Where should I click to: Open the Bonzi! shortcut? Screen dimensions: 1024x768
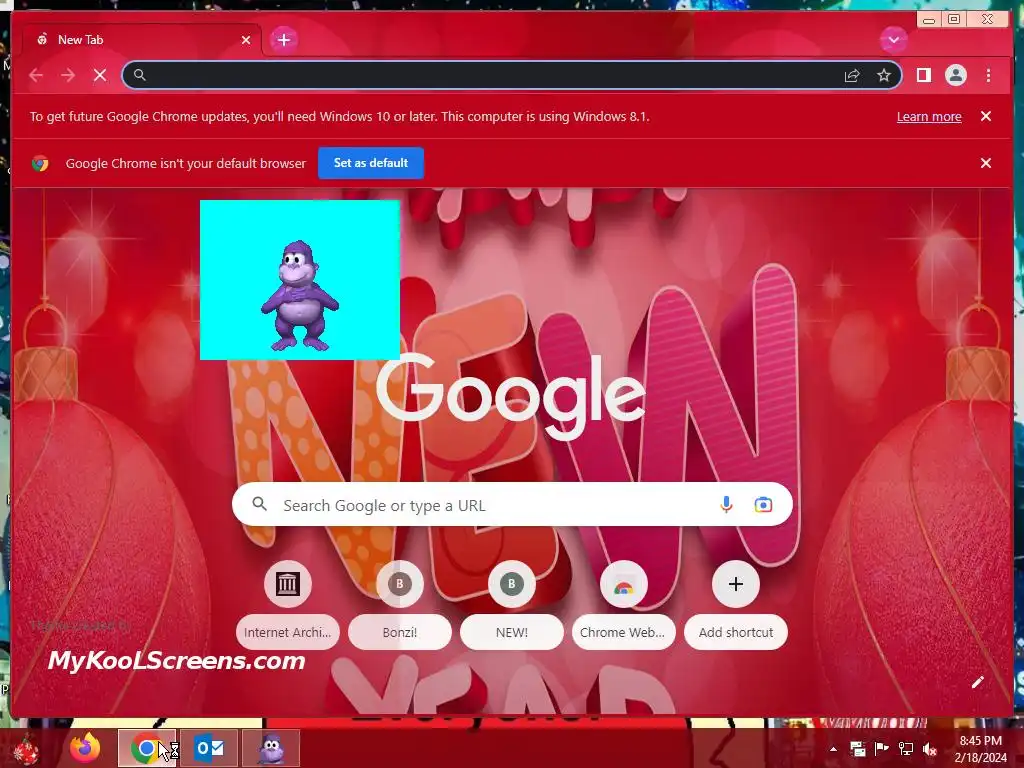pyautogui.click(x=400, y=605)
